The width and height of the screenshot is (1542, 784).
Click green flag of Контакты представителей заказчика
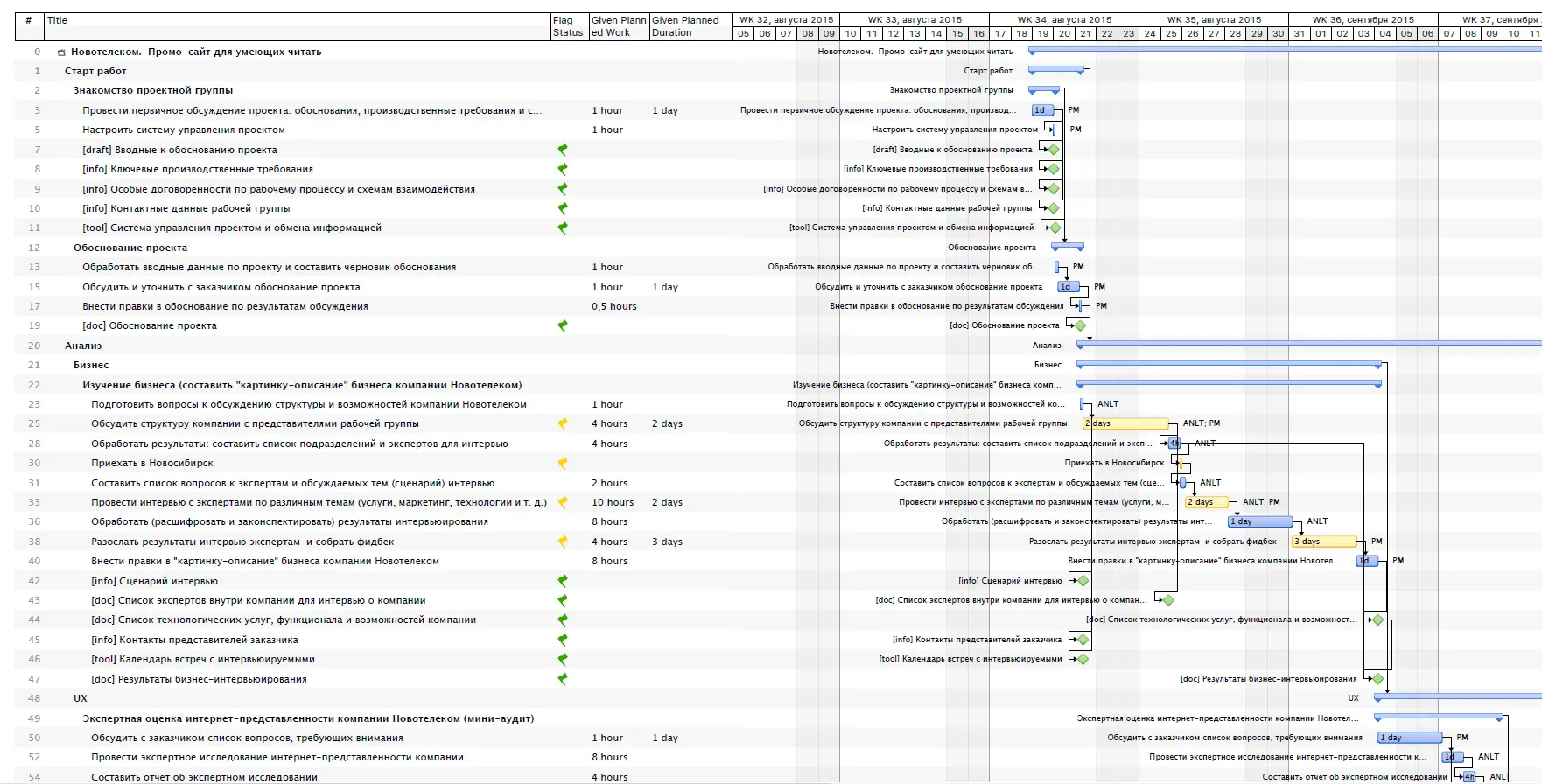(x=563, y=640)
